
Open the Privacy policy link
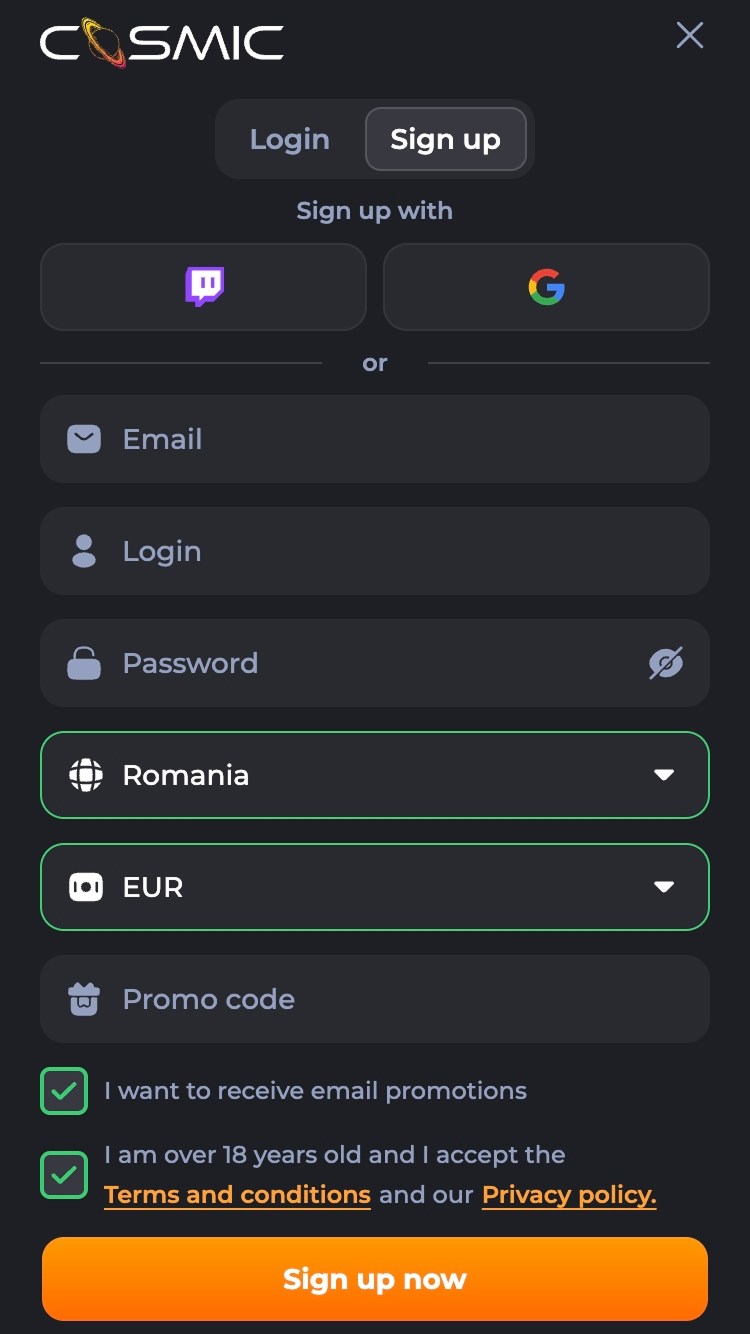(x=569, y=1195)
